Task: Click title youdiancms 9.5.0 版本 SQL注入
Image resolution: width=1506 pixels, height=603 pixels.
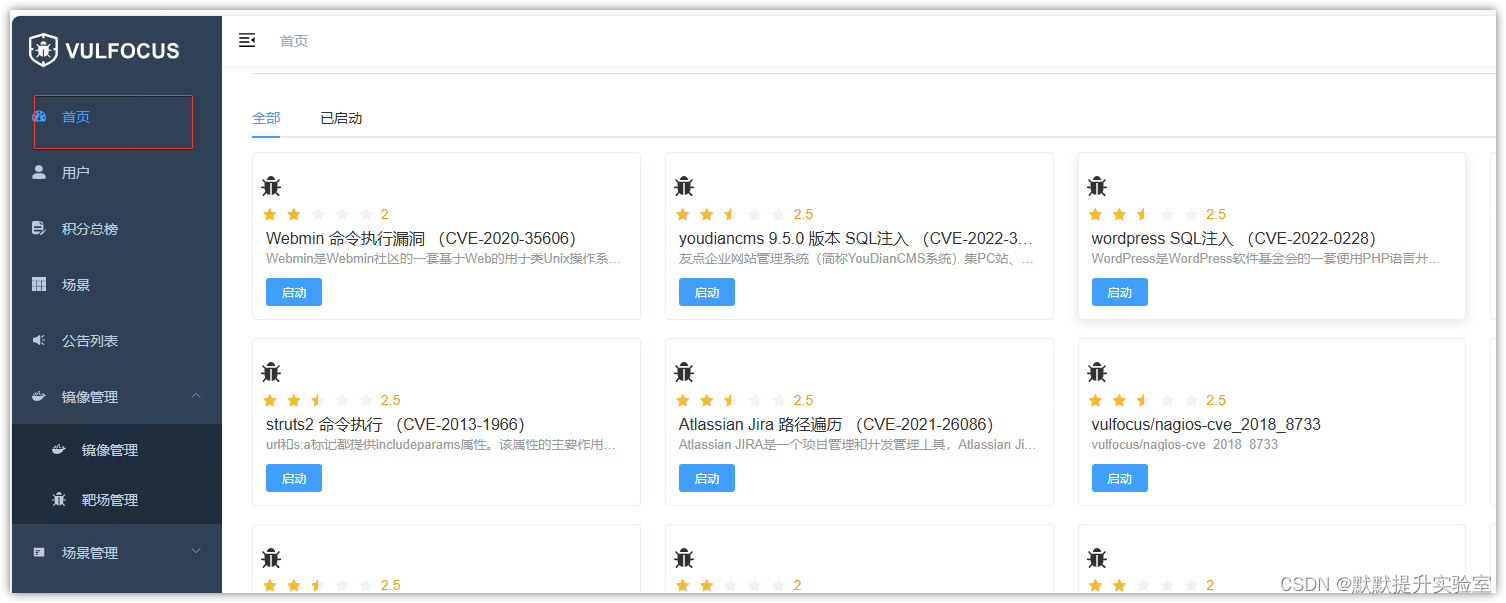Action: tap(856, 238)
